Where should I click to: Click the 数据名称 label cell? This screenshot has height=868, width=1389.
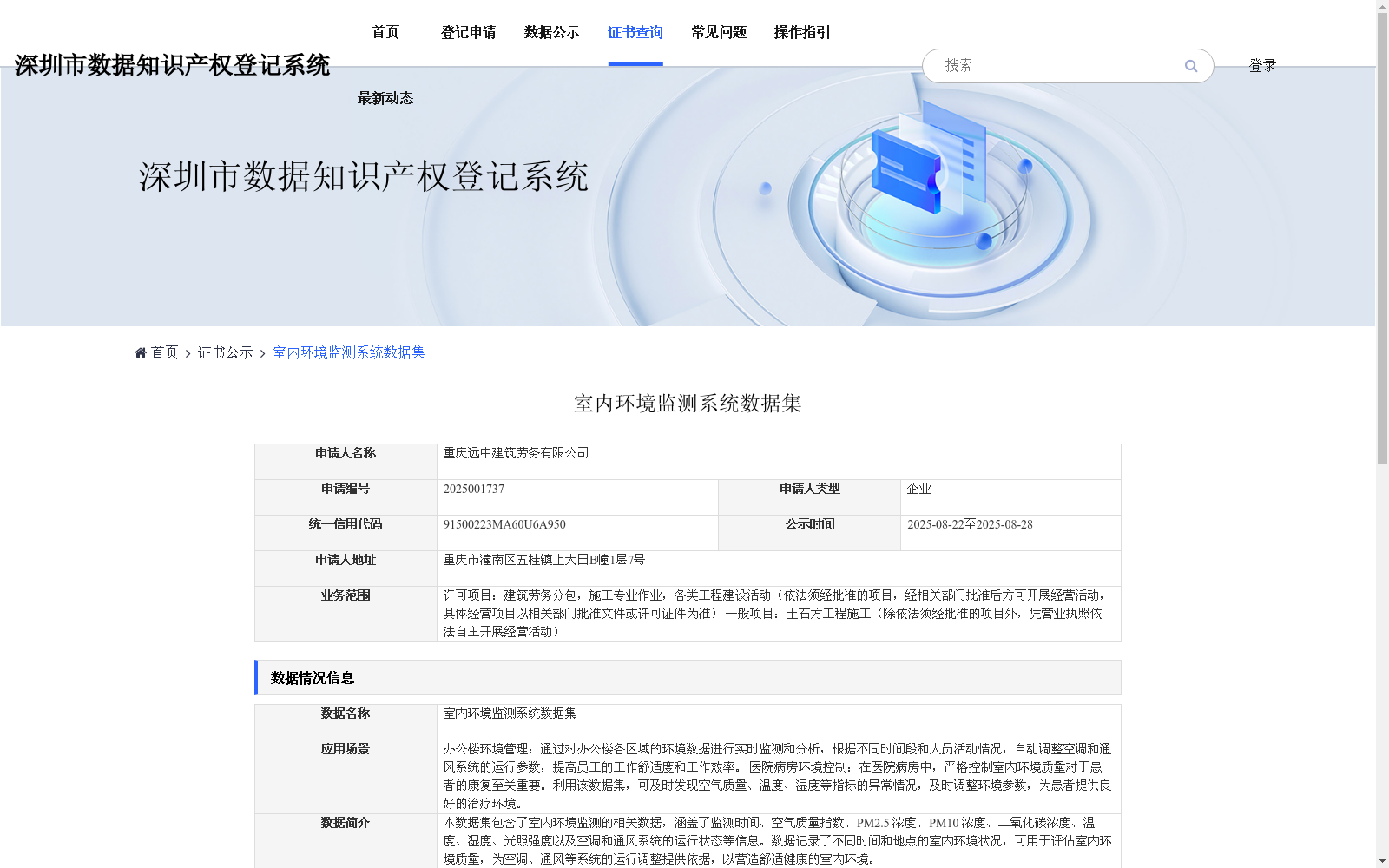(346, 722)
